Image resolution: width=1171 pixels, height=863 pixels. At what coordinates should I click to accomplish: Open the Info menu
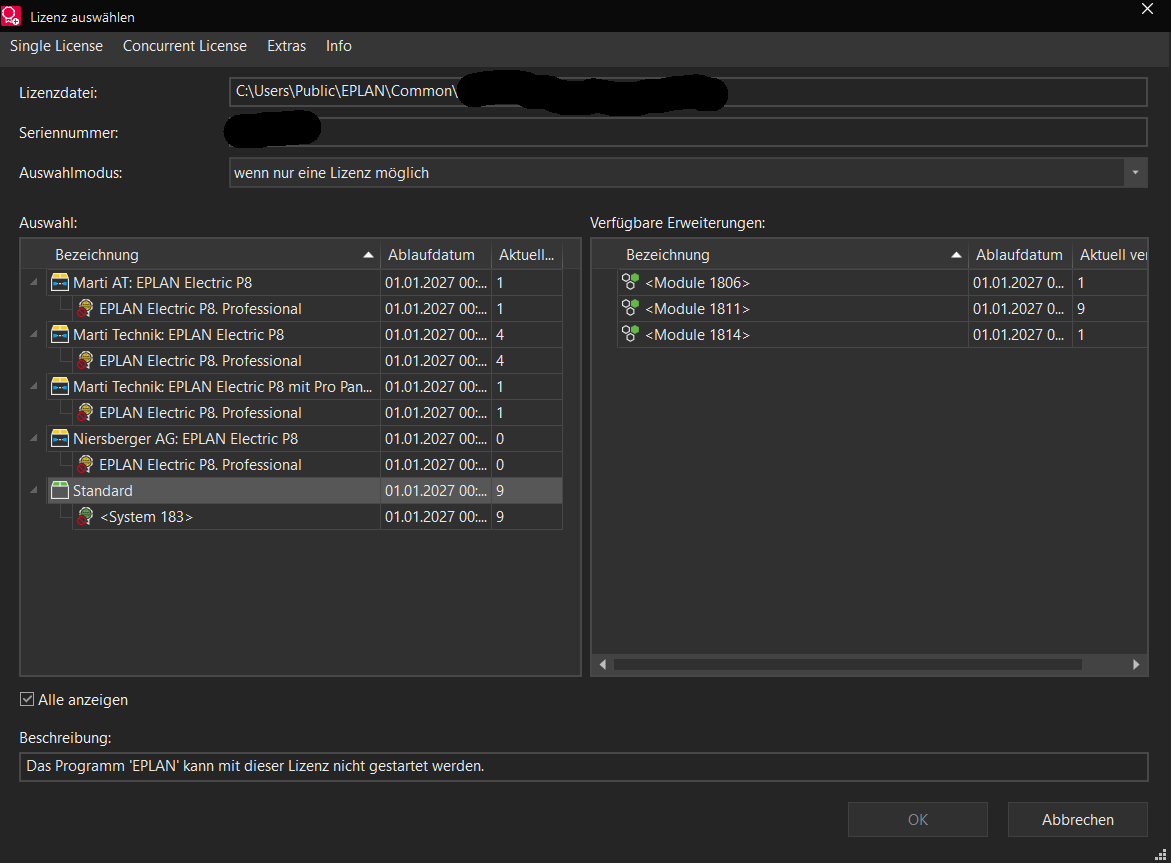pos(338,46)
